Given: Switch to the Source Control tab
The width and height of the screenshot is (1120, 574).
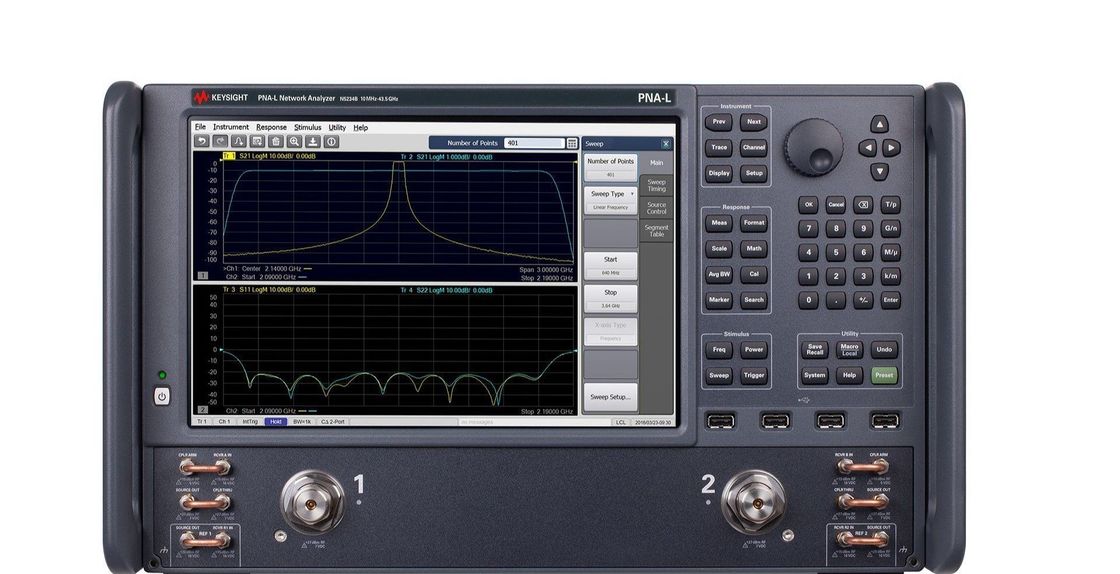Looking at the screenshot, I should [656, 208].
